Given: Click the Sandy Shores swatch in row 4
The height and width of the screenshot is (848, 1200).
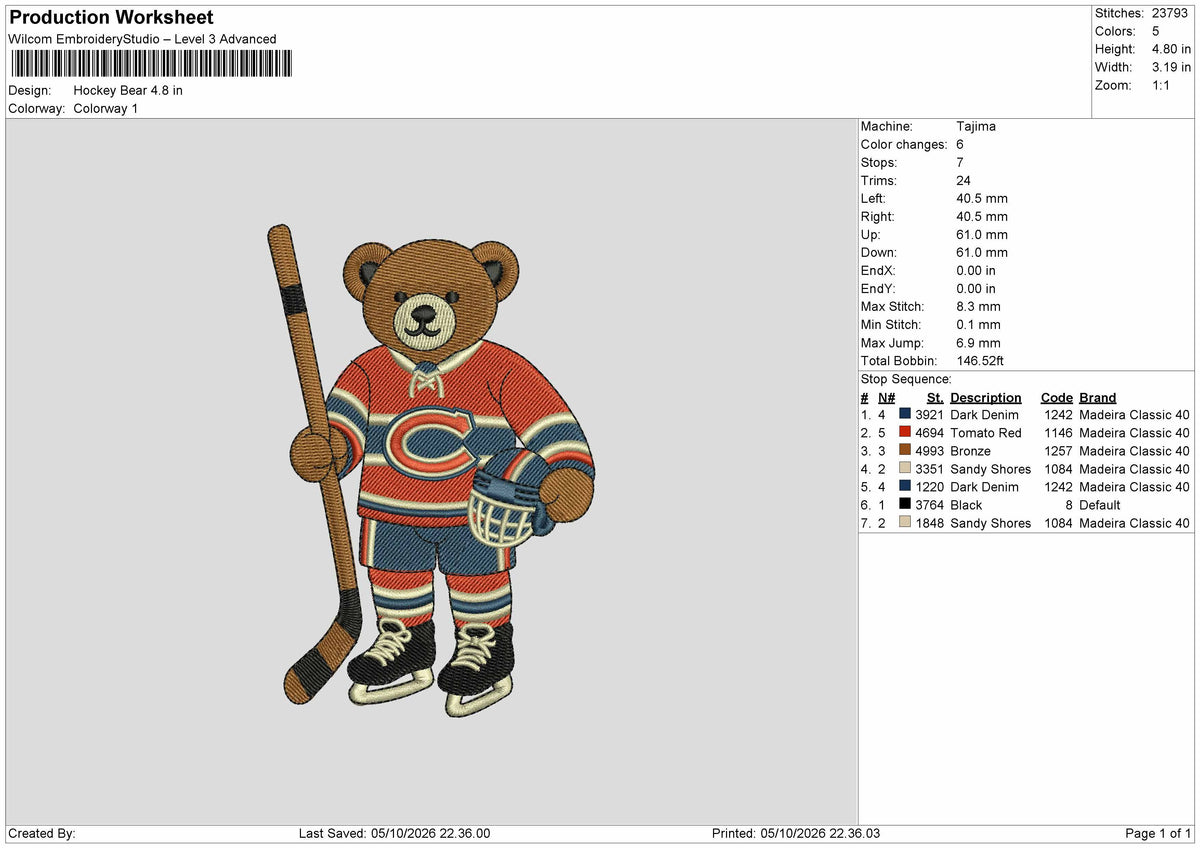Looking at the screenshot, I should click(x=905, y=468).
